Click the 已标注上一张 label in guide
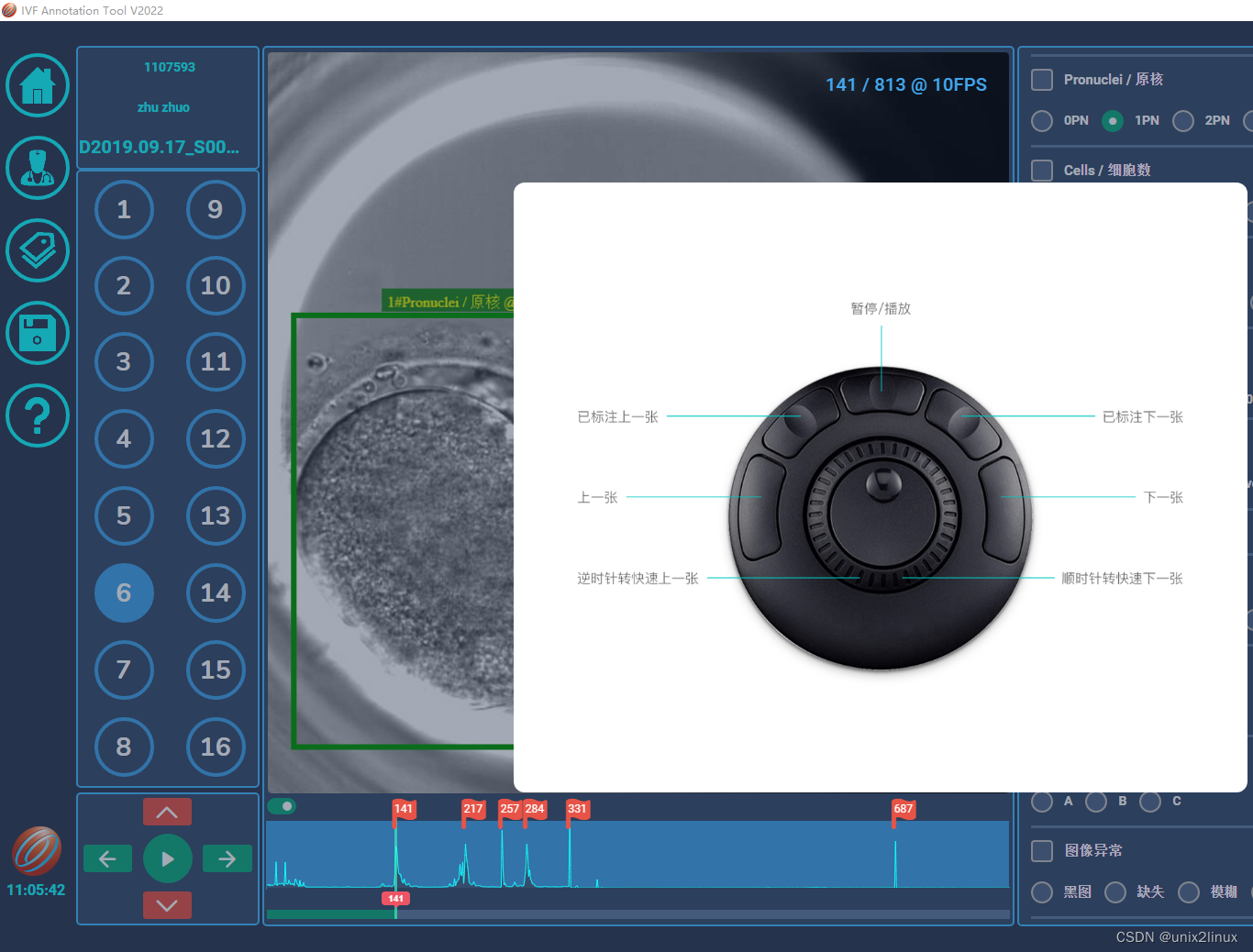 [617, 416]
